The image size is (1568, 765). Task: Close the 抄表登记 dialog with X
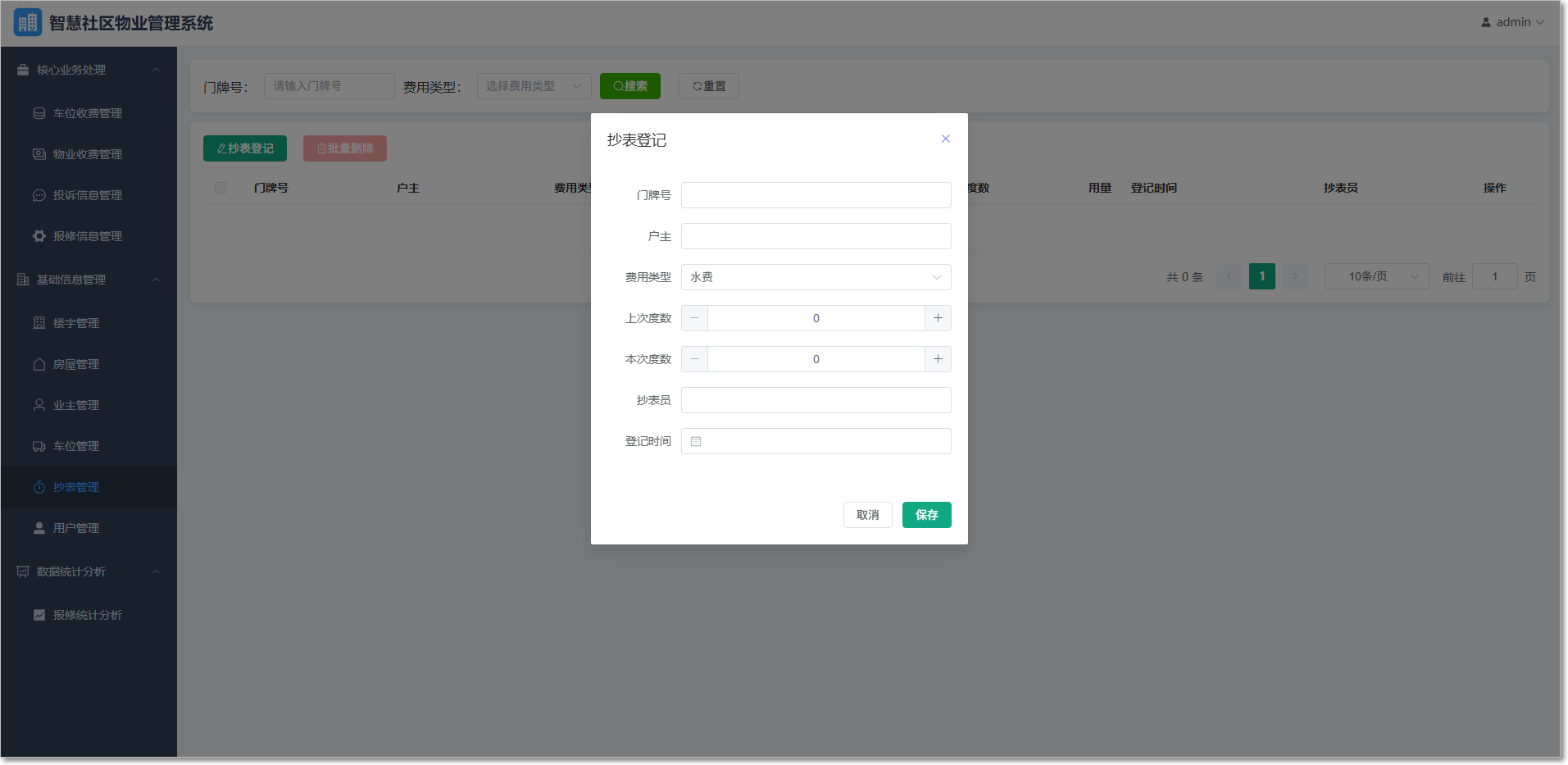(x=946, y=139)
